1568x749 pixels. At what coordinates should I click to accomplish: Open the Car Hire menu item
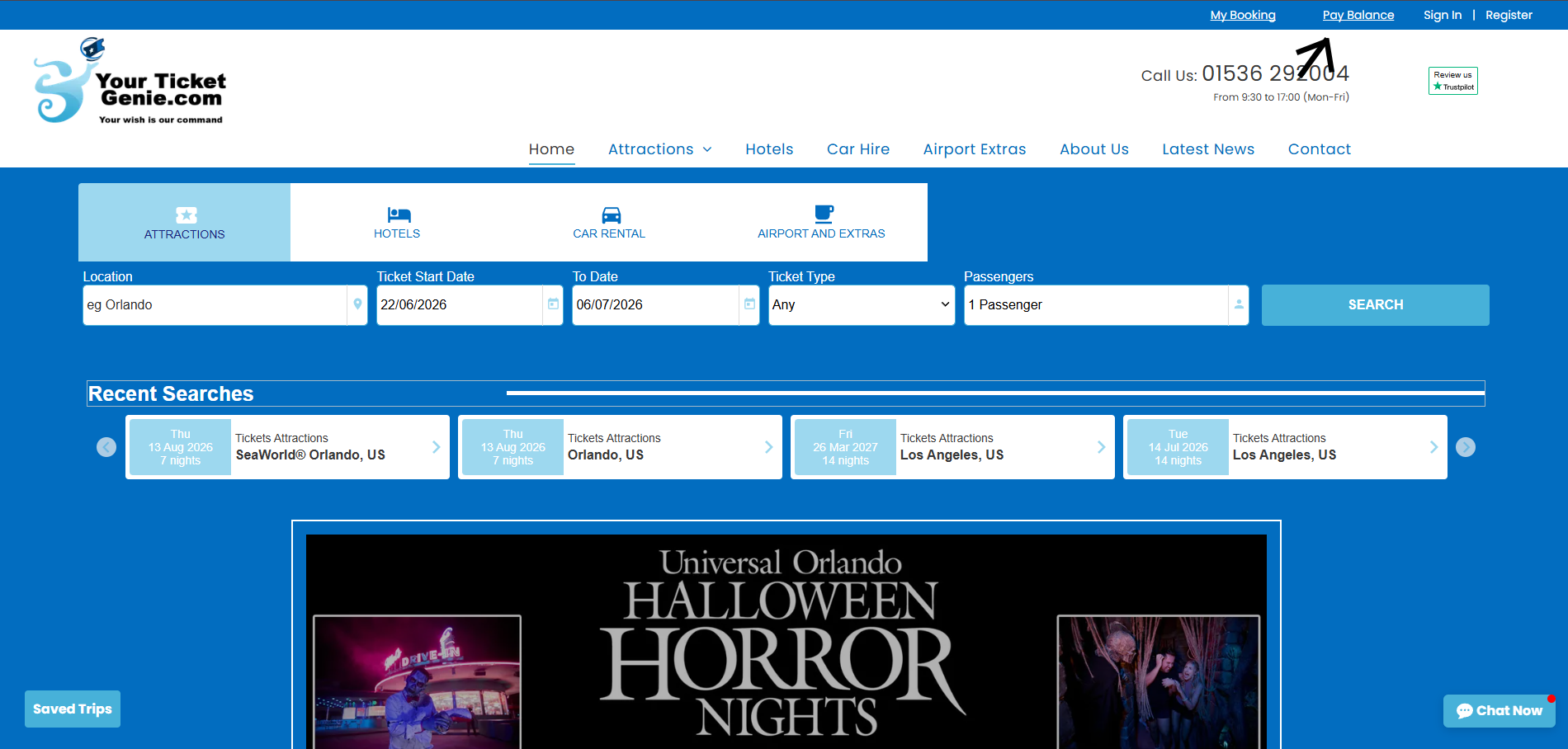point(858,149)
